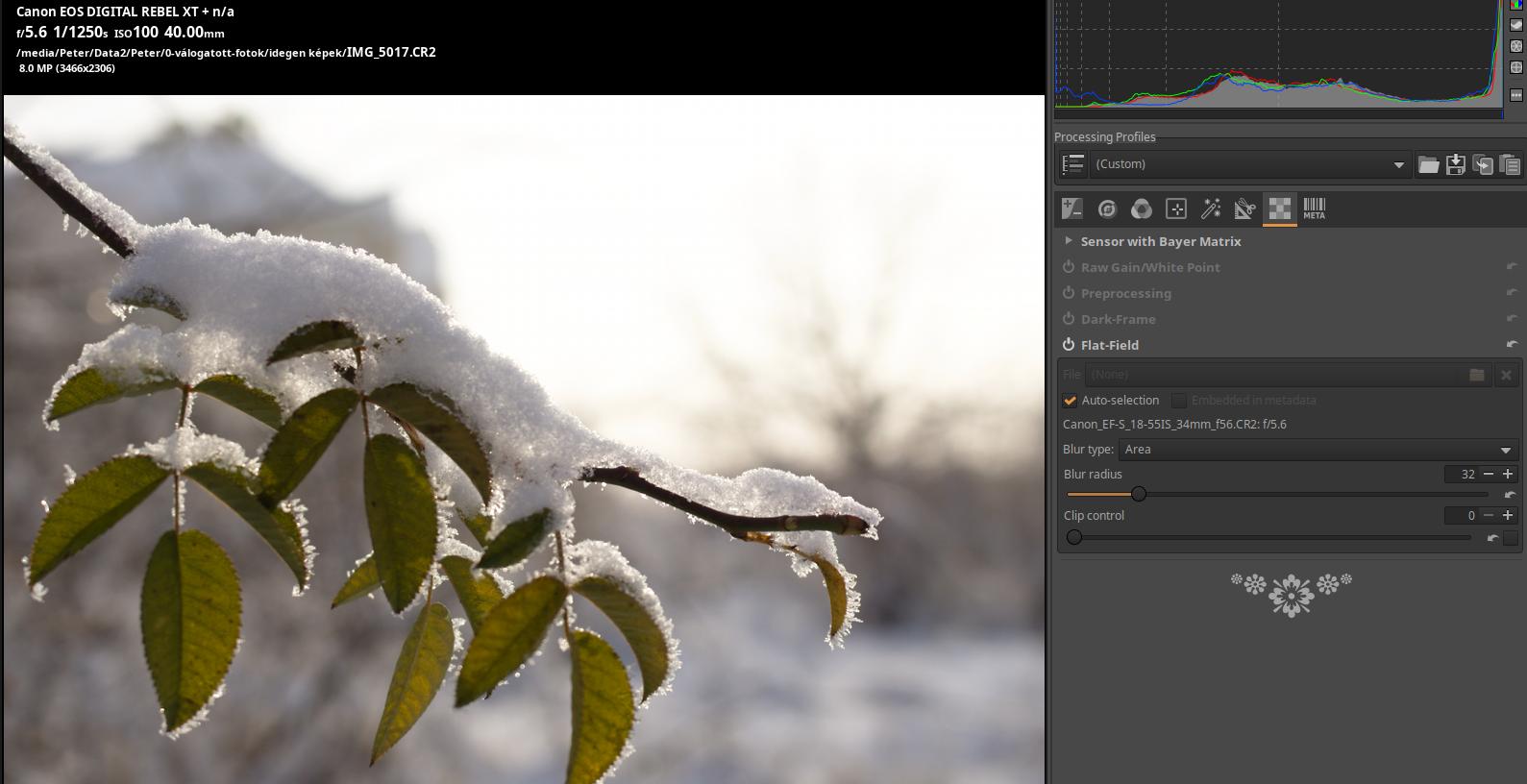The image size is (1527, 784).
Task: Open the Blur type dropdown
Action: [1317, 450]
